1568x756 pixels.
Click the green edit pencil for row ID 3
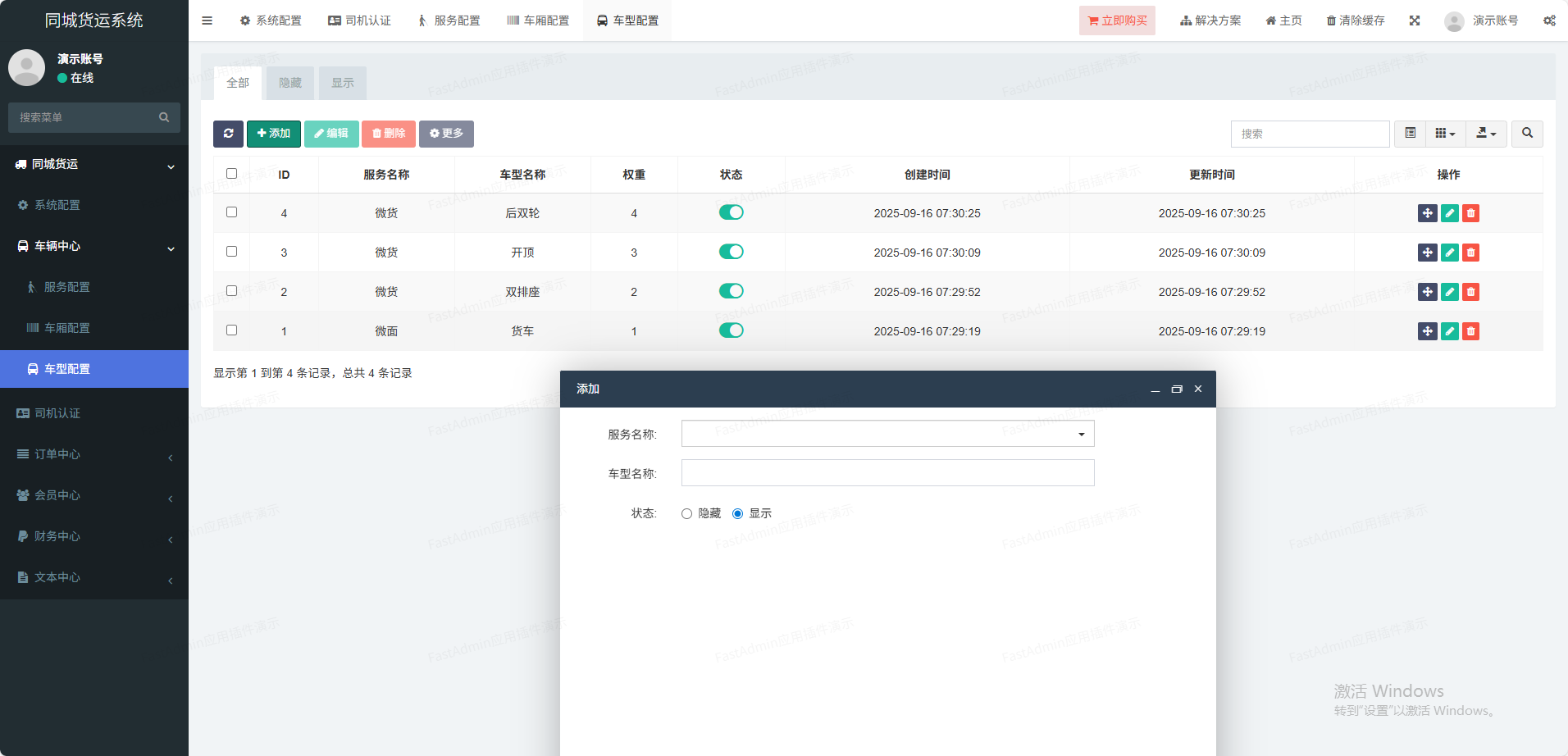pyautogui.click(x=1449, y=253)
